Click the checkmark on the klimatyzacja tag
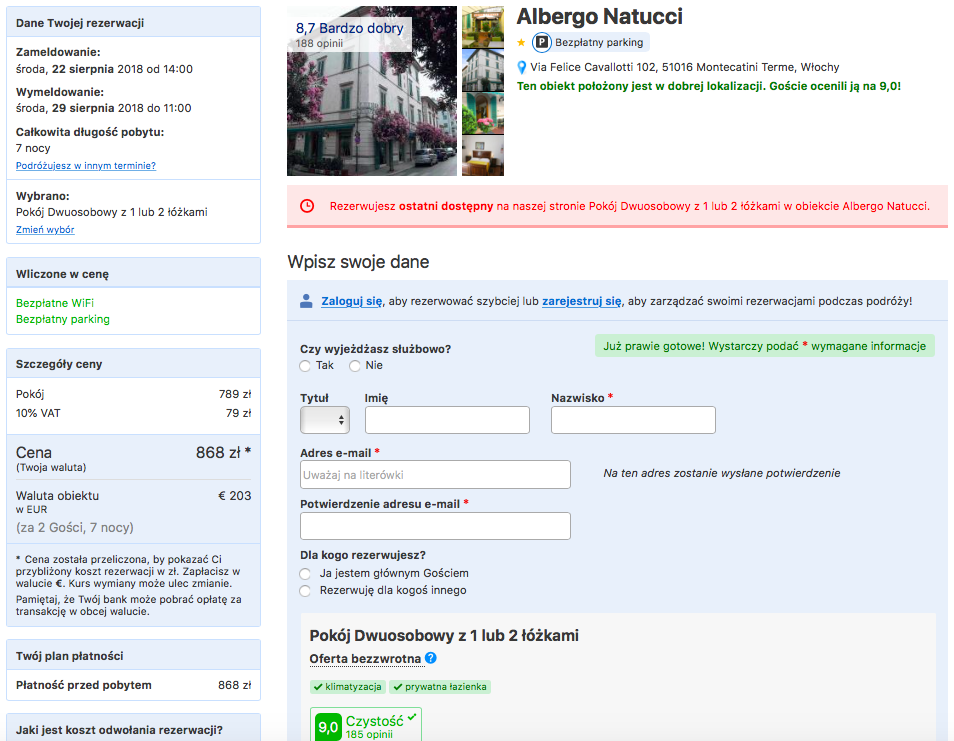This screenshot has height=741, width=954. tap(318, 687)
